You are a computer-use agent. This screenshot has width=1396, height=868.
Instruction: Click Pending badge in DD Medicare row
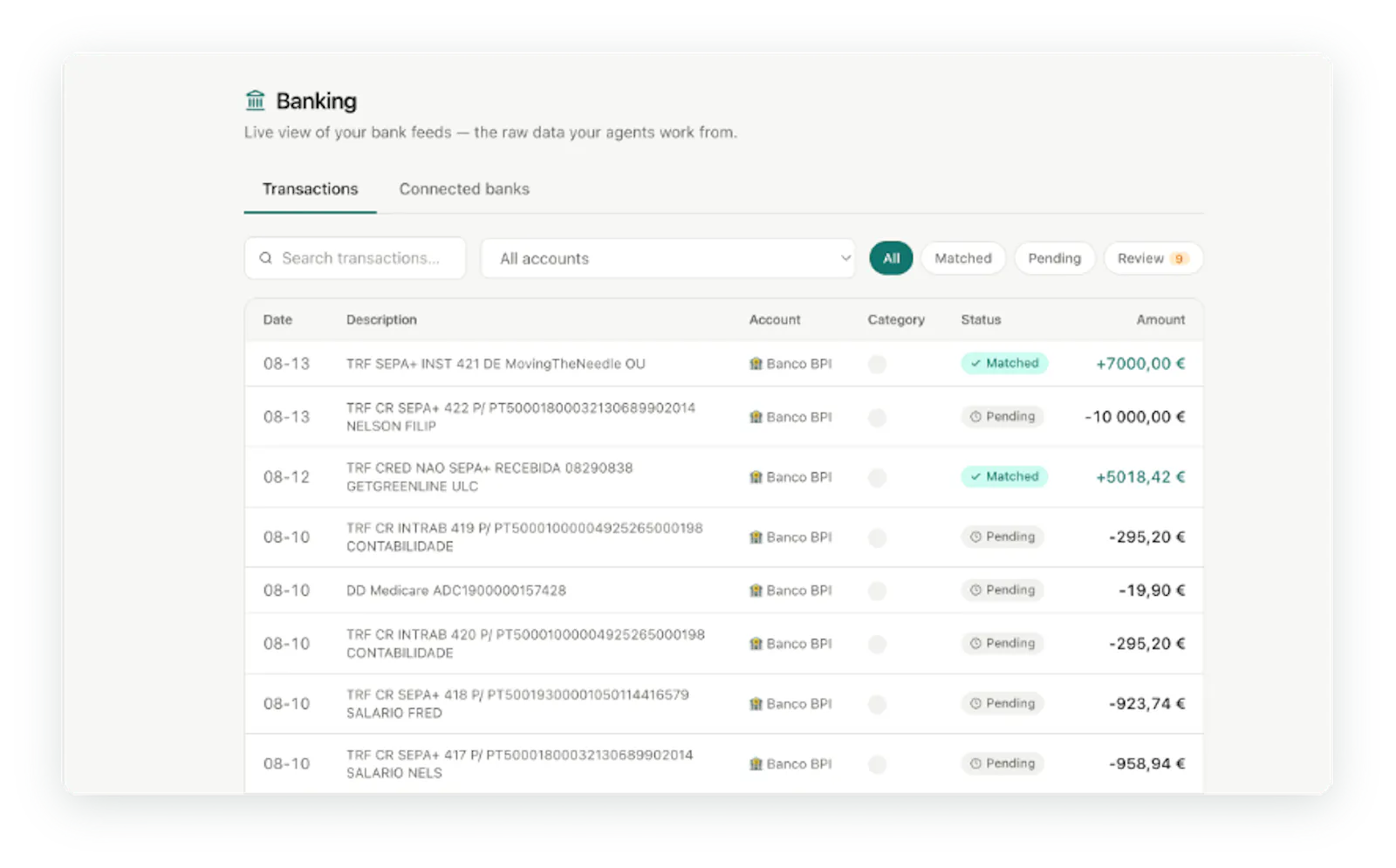point(1003,590)
